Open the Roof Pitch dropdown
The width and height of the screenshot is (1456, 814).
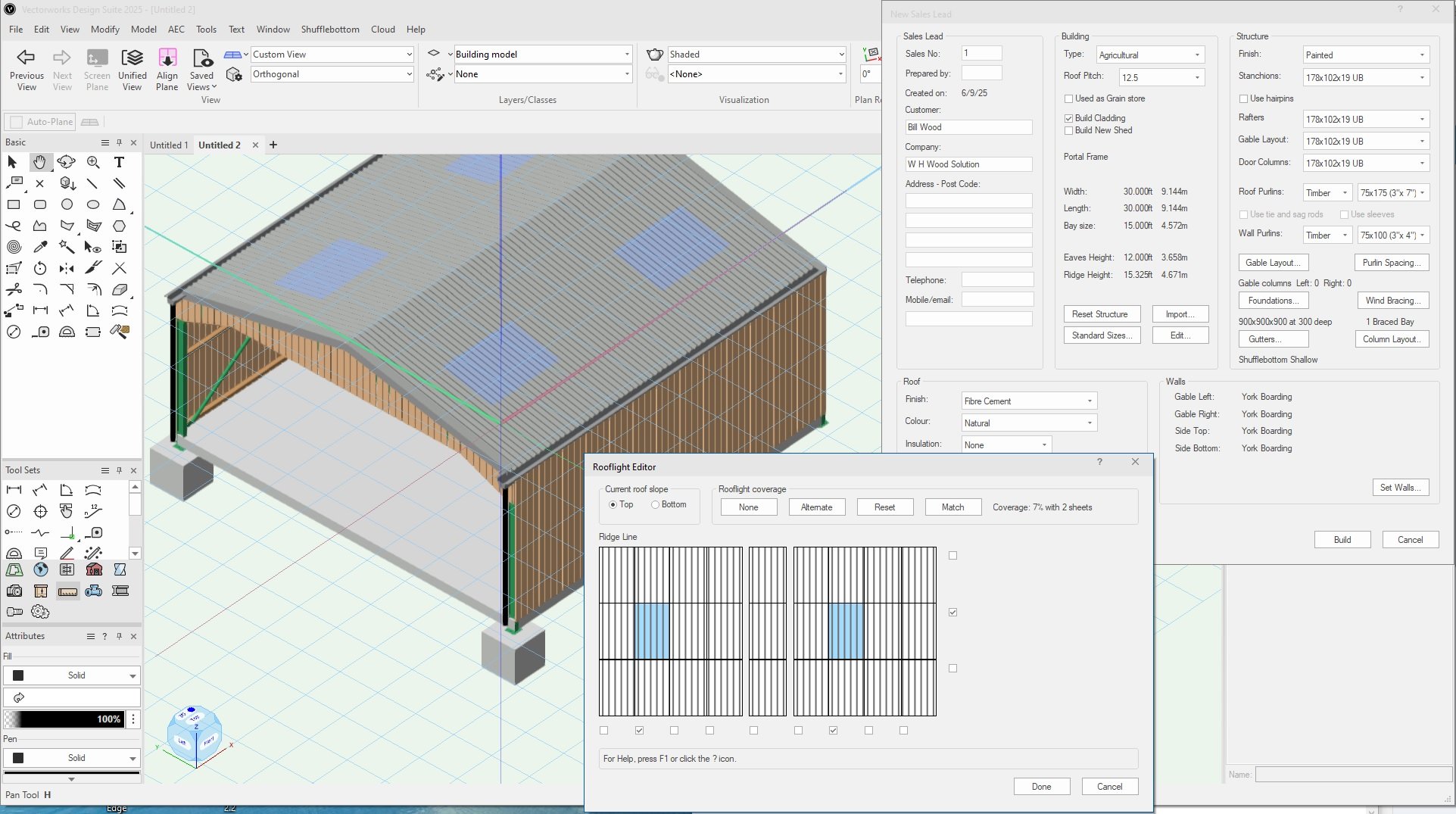click(1161, 77)
